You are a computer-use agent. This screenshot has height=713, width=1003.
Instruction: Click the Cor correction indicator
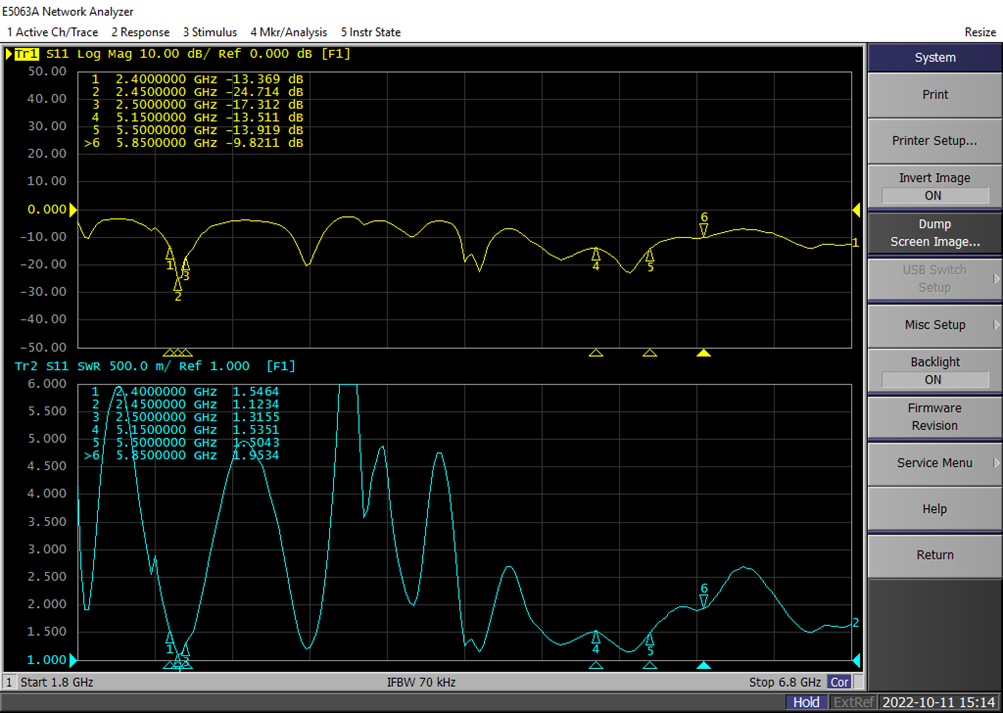tap(839, 682)
